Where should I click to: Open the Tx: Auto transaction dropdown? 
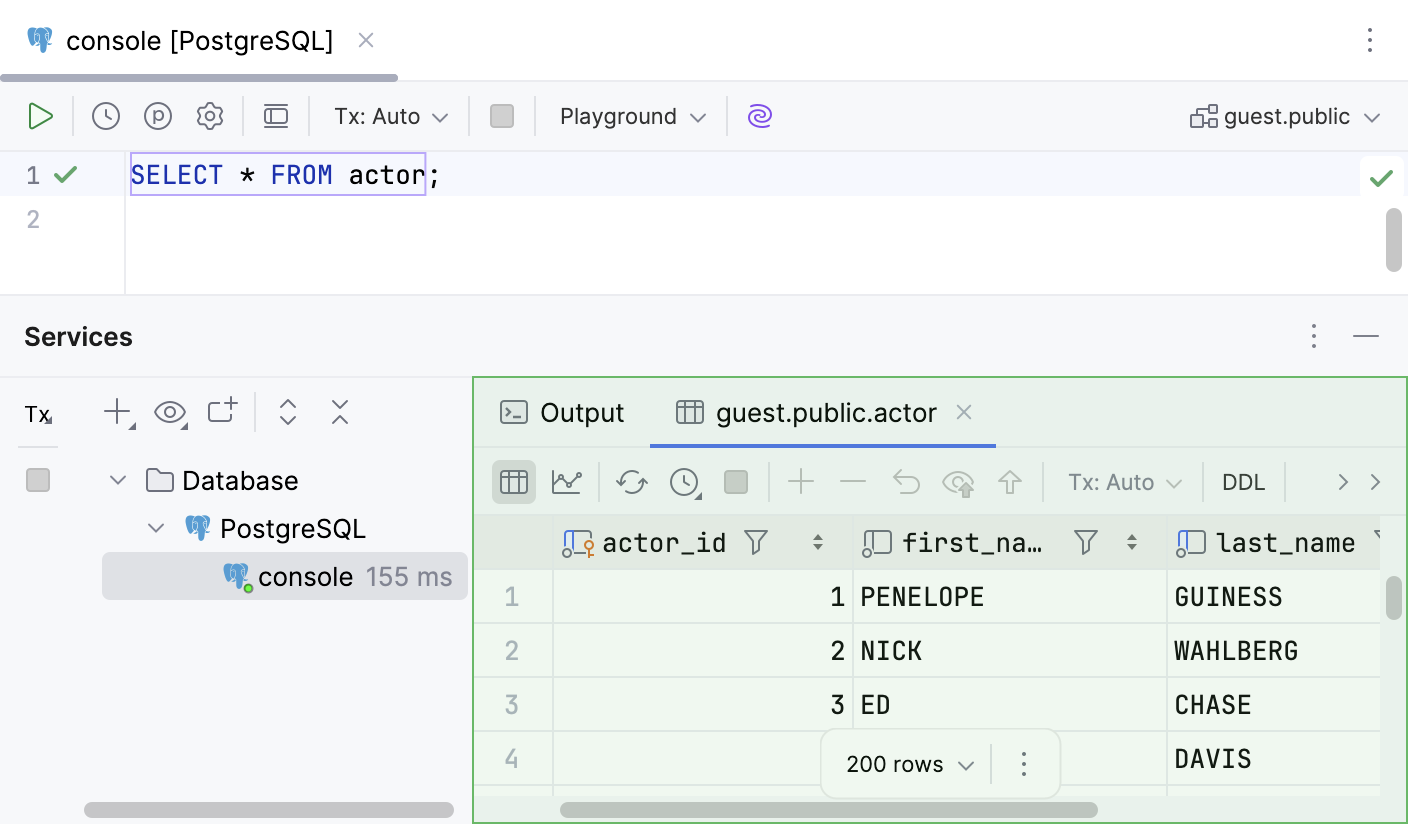(x=389, y=116)
